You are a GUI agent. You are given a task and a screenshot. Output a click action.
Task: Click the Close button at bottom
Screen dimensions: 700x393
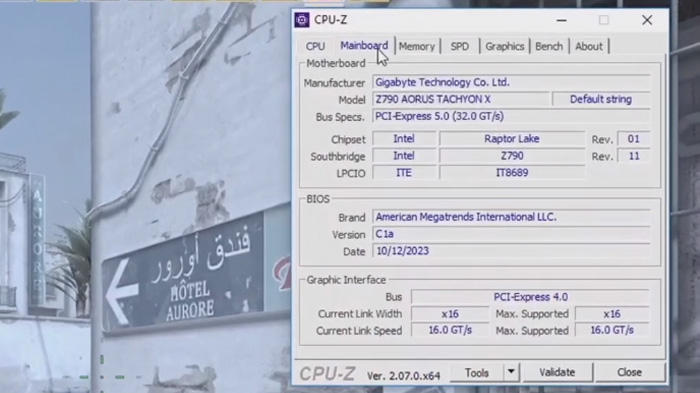pyautogui.click(x=629, y=372)
